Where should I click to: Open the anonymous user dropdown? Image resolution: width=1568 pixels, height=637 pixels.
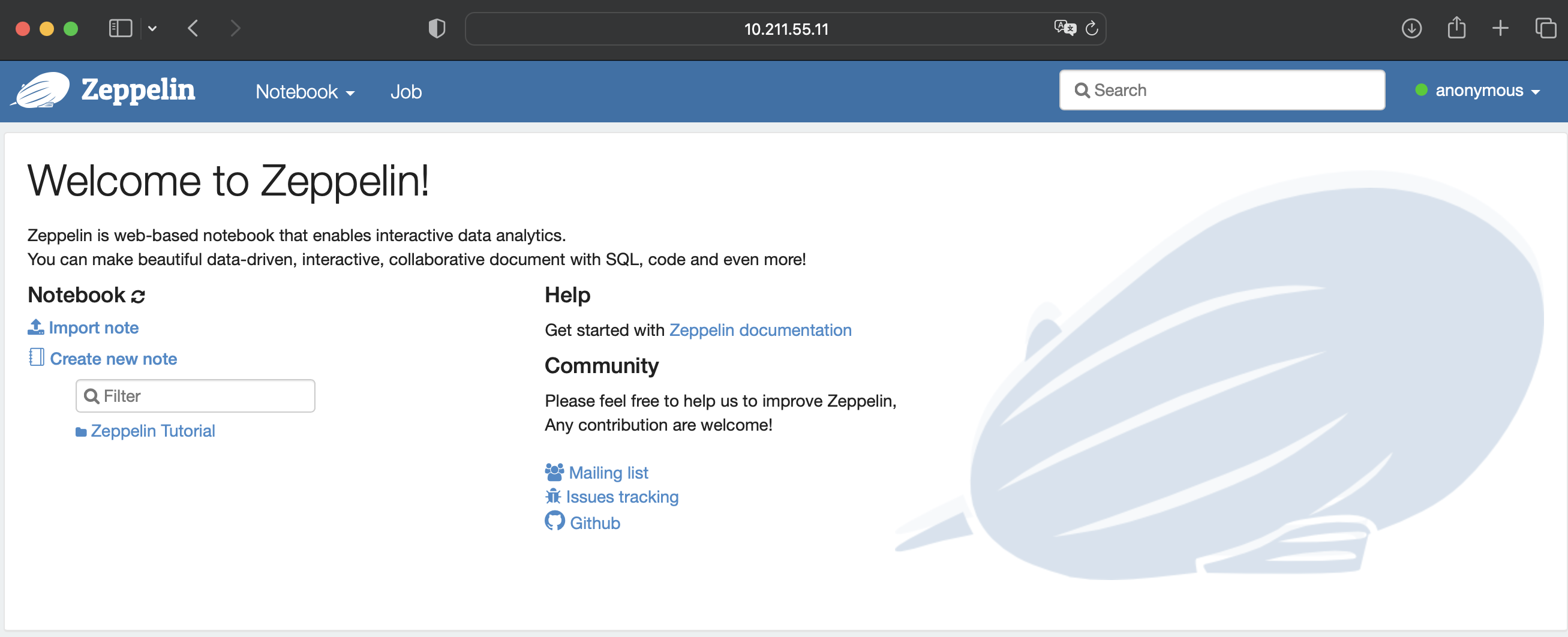[x=1487, y=91]
